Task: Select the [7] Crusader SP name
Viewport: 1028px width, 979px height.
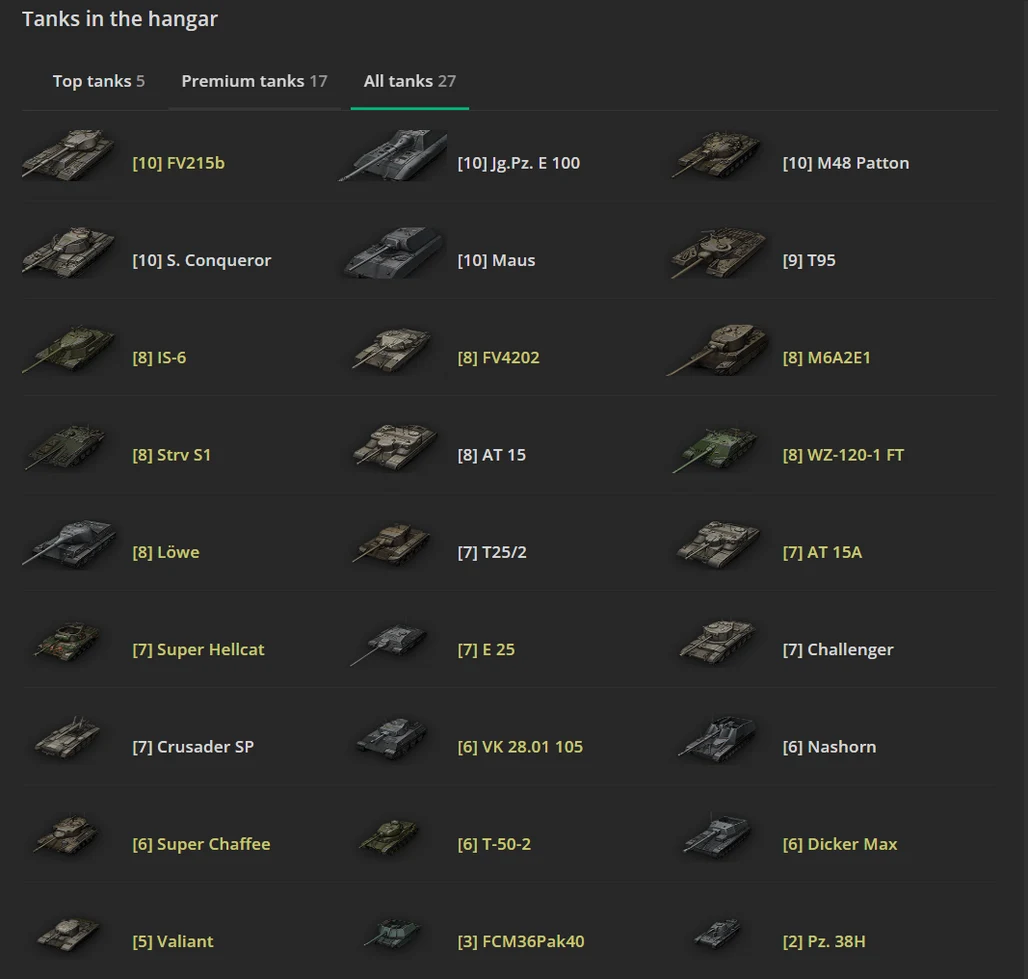Action: click(193, 747)
